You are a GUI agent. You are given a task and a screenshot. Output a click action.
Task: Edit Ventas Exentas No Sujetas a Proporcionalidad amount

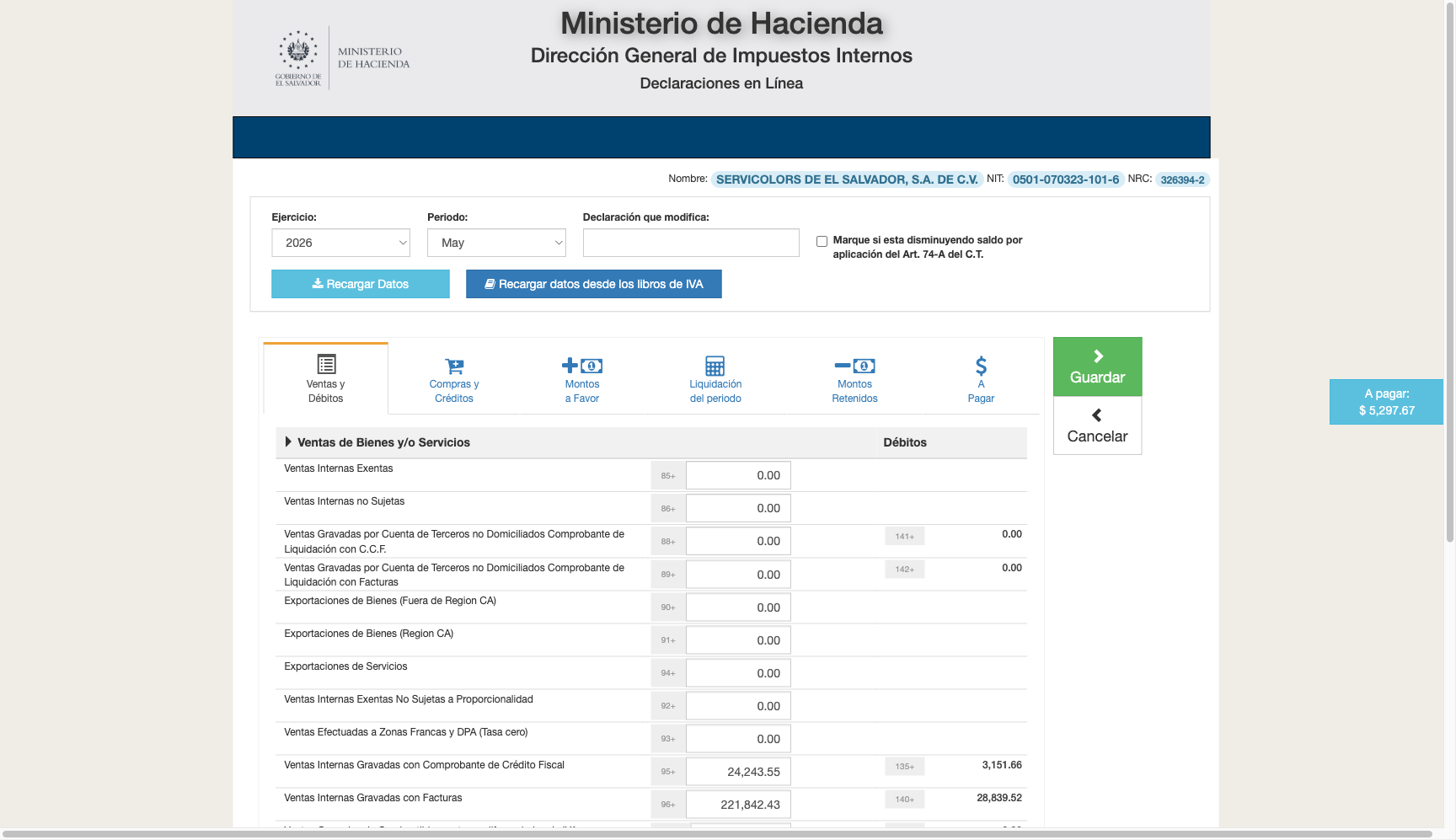pos(738,706)
